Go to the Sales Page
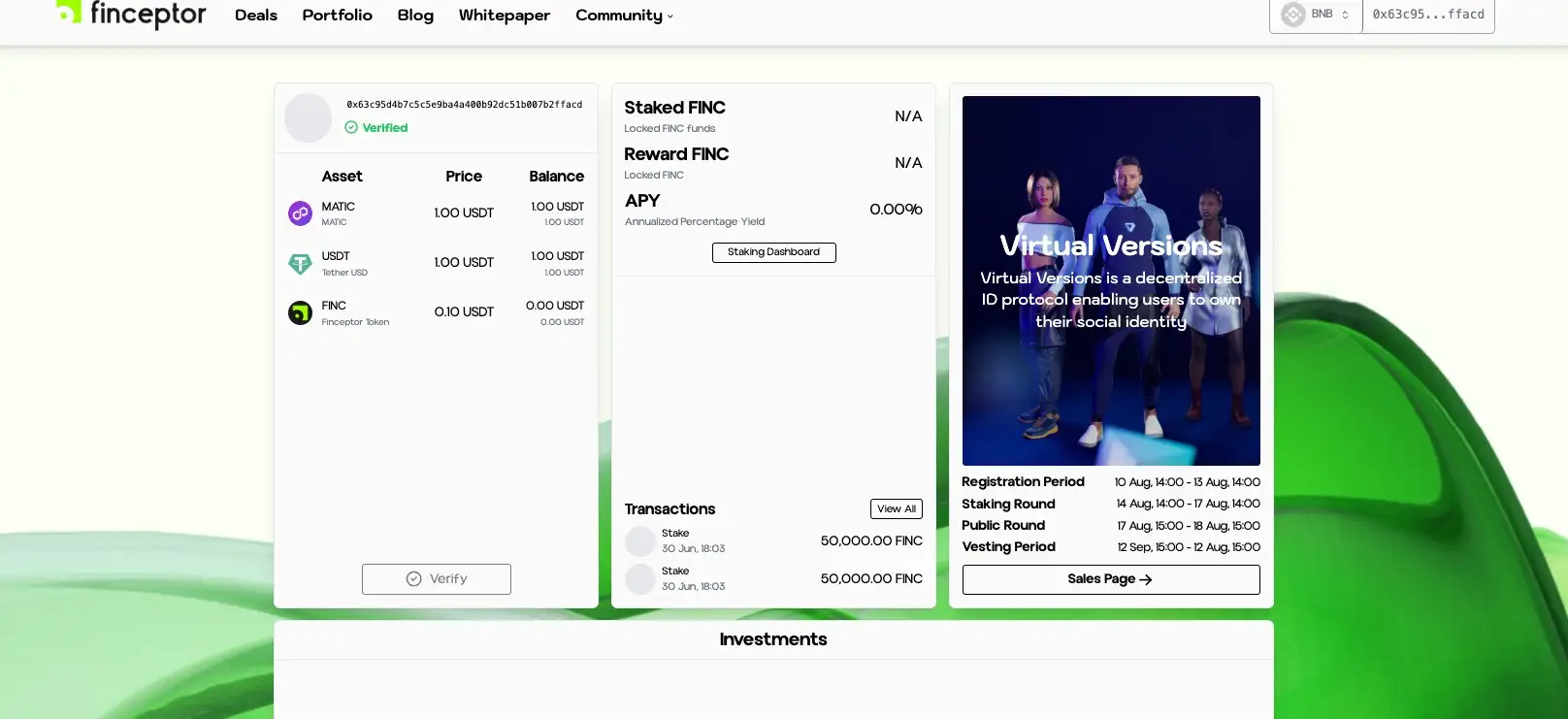 pos(1110,579)
